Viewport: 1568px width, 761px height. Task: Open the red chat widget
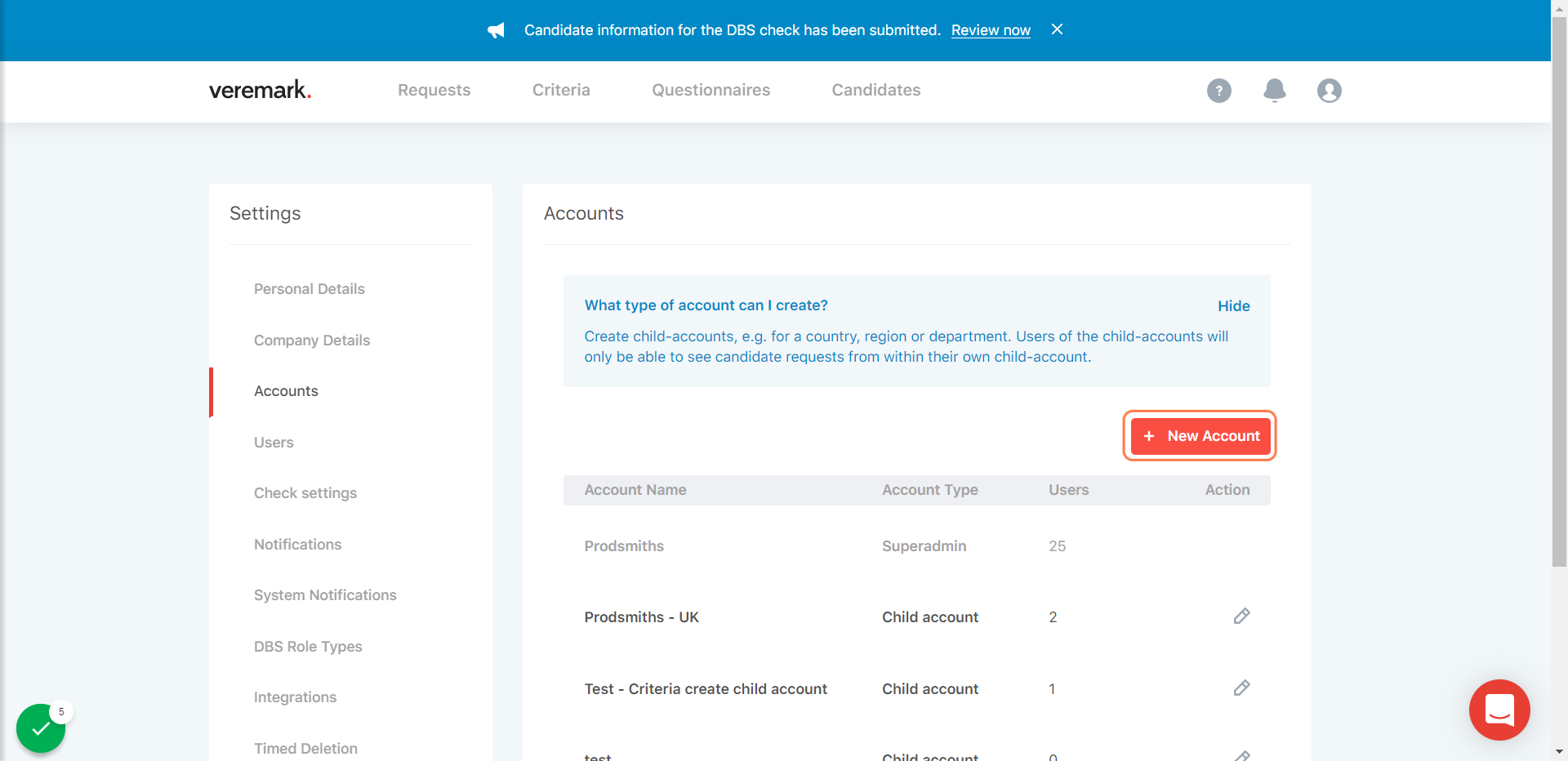(1499, 710)
